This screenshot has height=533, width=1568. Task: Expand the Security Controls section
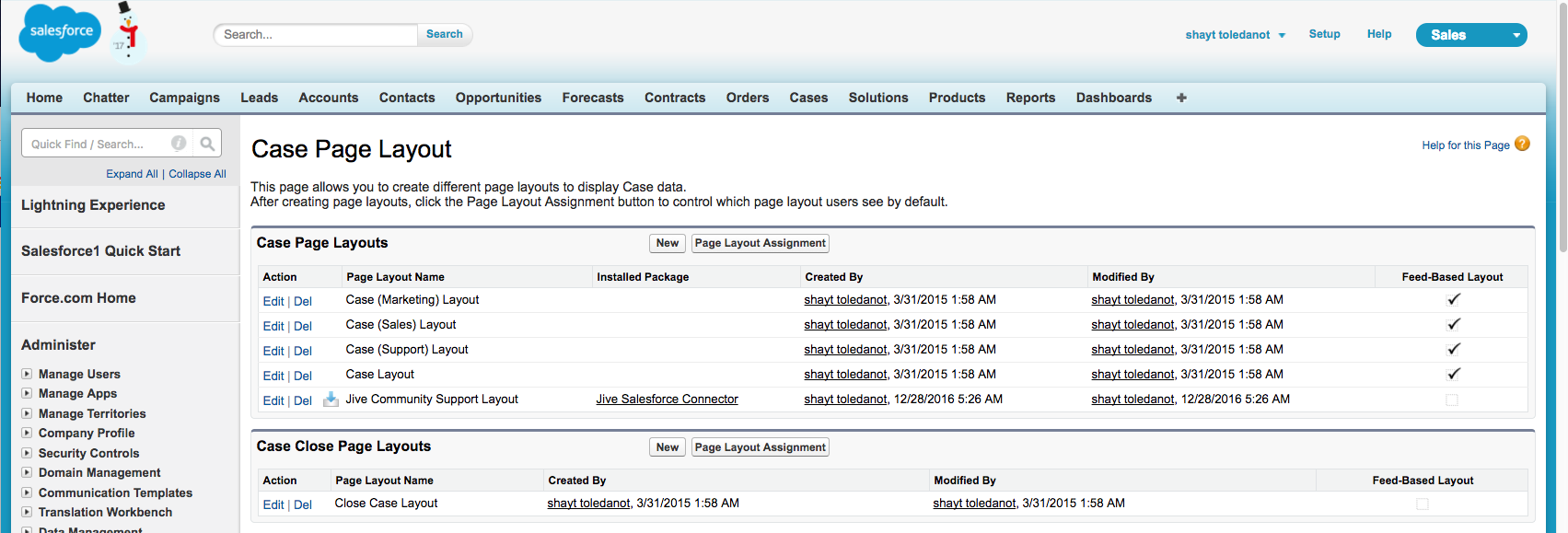(28, 453)
